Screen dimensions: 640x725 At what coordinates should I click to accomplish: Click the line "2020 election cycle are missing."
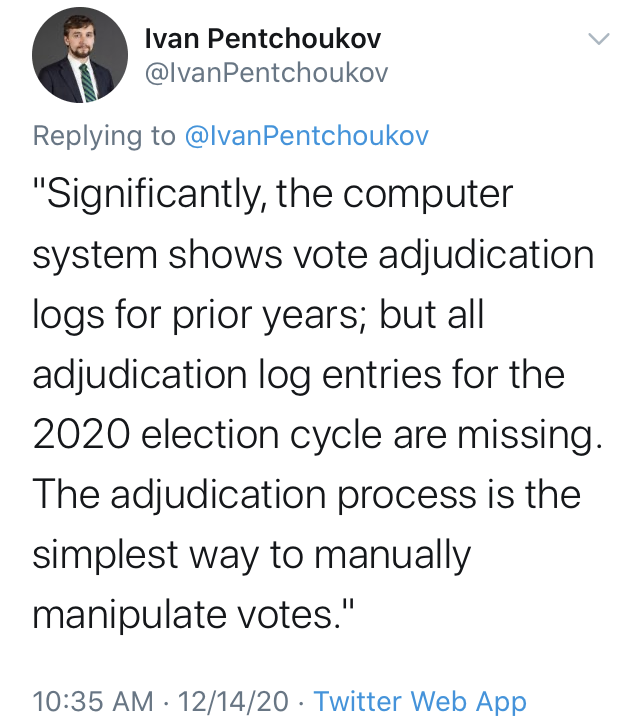(x=318, y=435)
